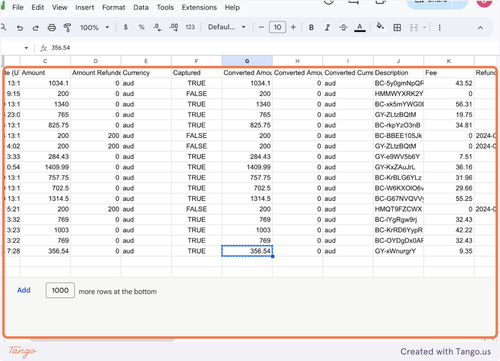500x361 pixels.
Task: Select Fee cell 56.31
Action: point(449,104)
